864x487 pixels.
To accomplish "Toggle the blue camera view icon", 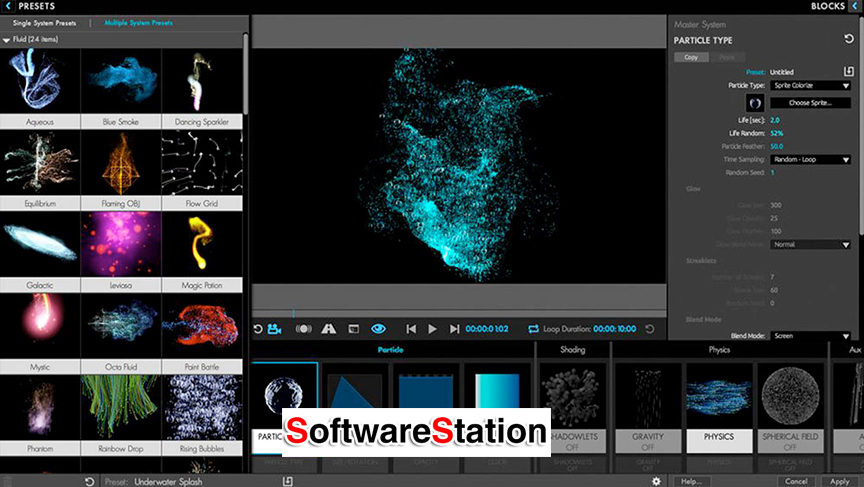I will [274, 329].
